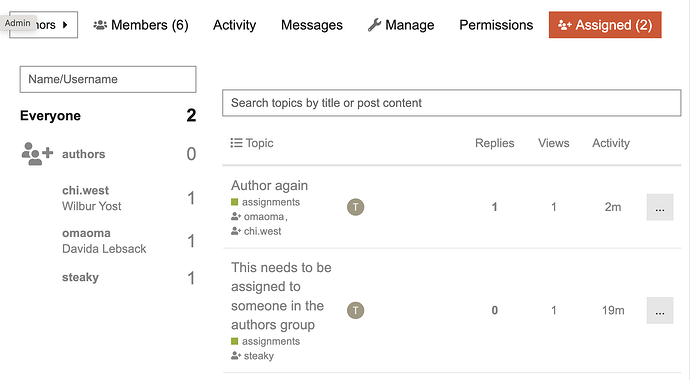690x380 pixels.
Task: Click the 2m activity time
Action: 613,207
